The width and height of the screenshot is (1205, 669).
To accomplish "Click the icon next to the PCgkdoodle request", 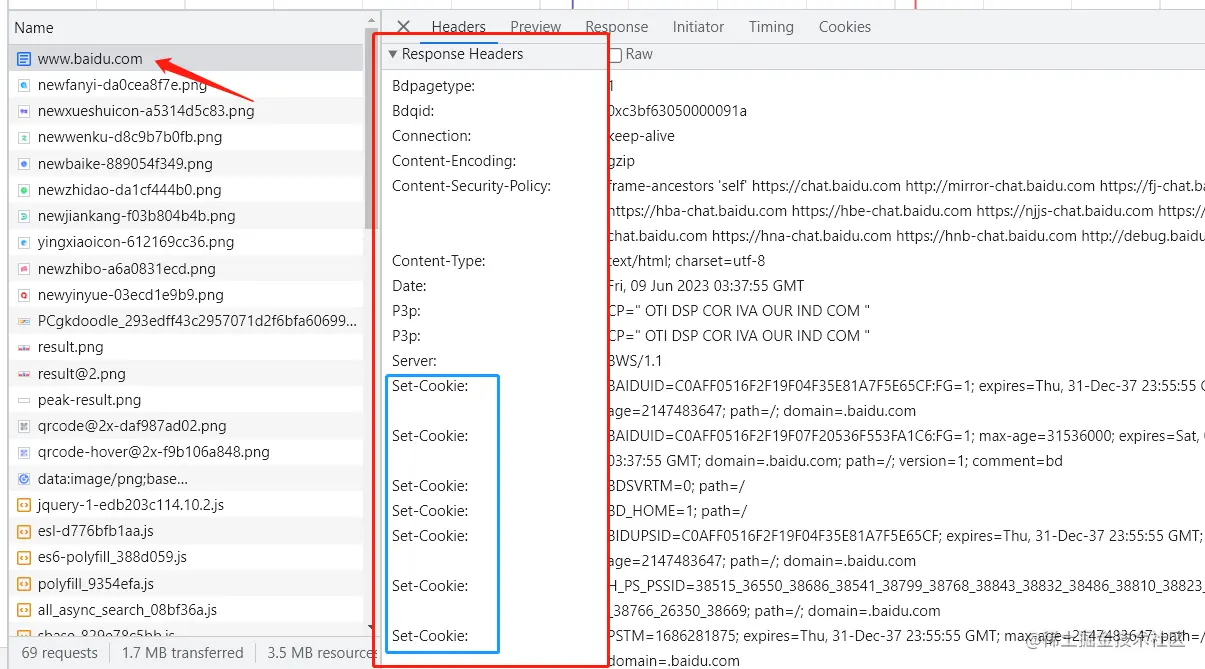I will 24,321.
